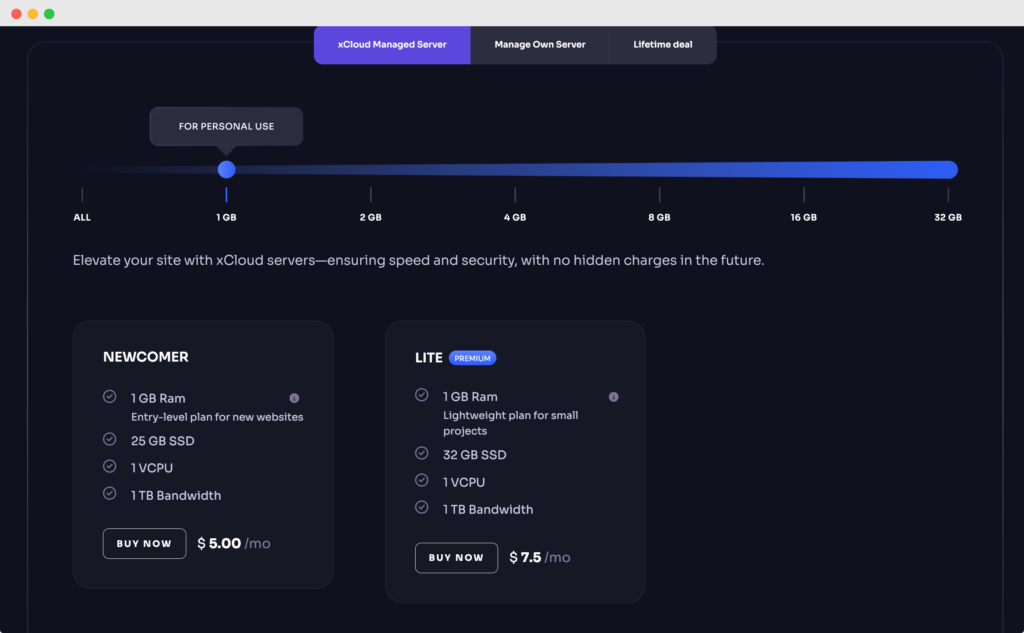This screenshot has width=1024, height=633.
Task: Click the blue slider handle at 1 GB
Action: [226, 169]
